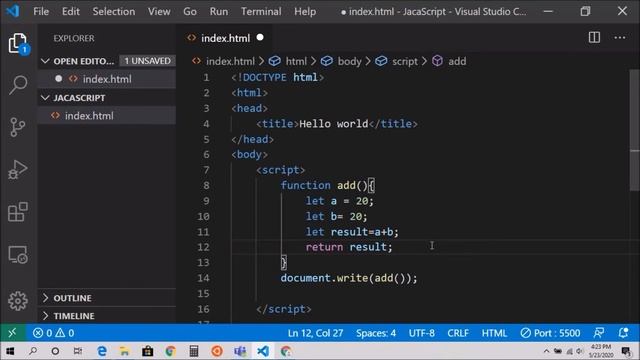This screenshot has width=640, height=360.
Task: Show errors and warnings count in status bar
Action: (x=53, y=333)
